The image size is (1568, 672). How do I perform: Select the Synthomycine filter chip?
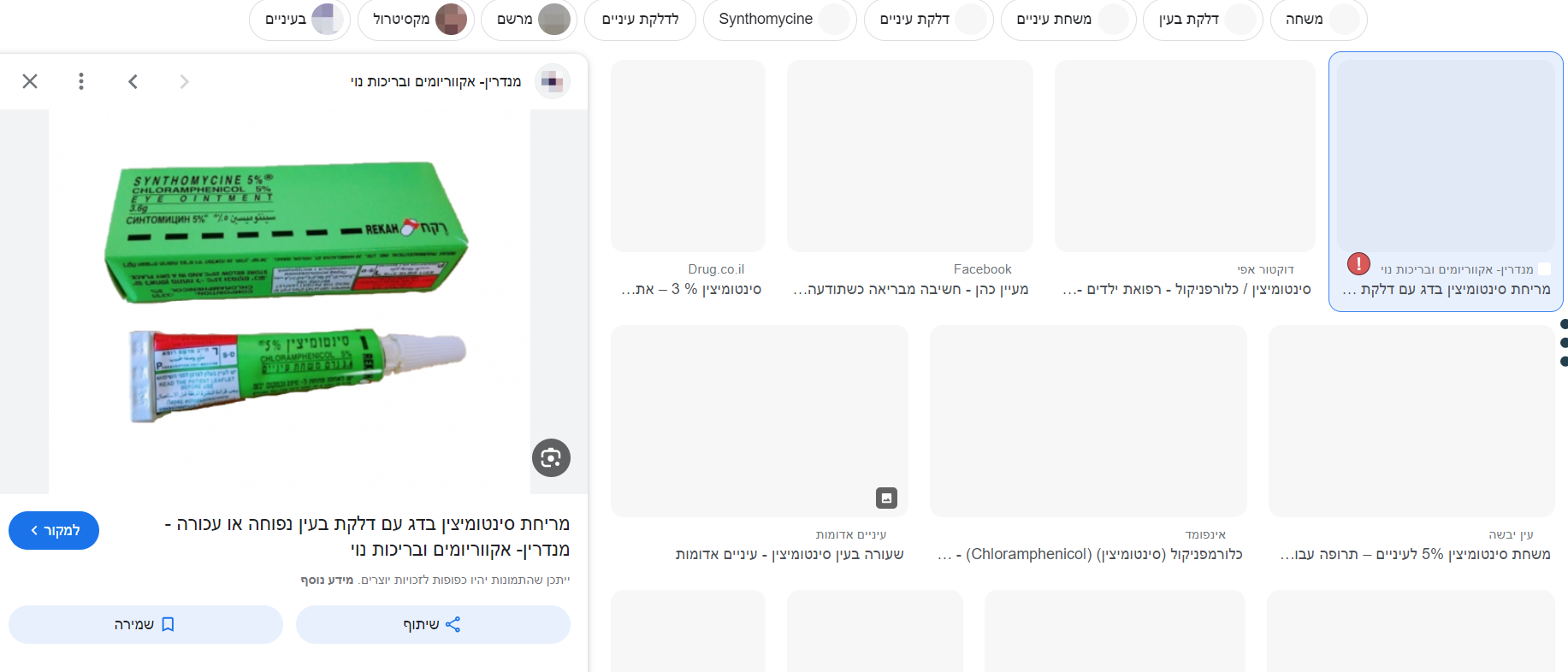(779, 19)
